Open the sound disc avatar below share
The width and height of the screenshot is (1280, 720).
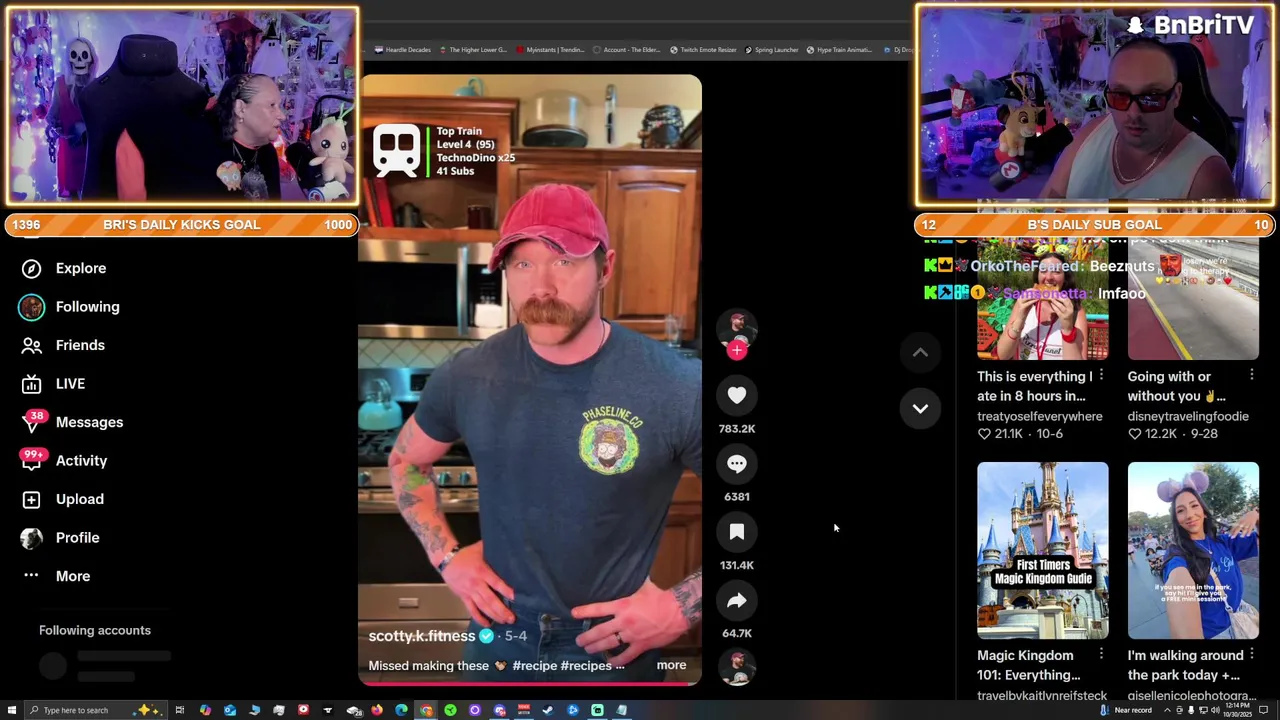pyautogui.click(x=737, y=667)
